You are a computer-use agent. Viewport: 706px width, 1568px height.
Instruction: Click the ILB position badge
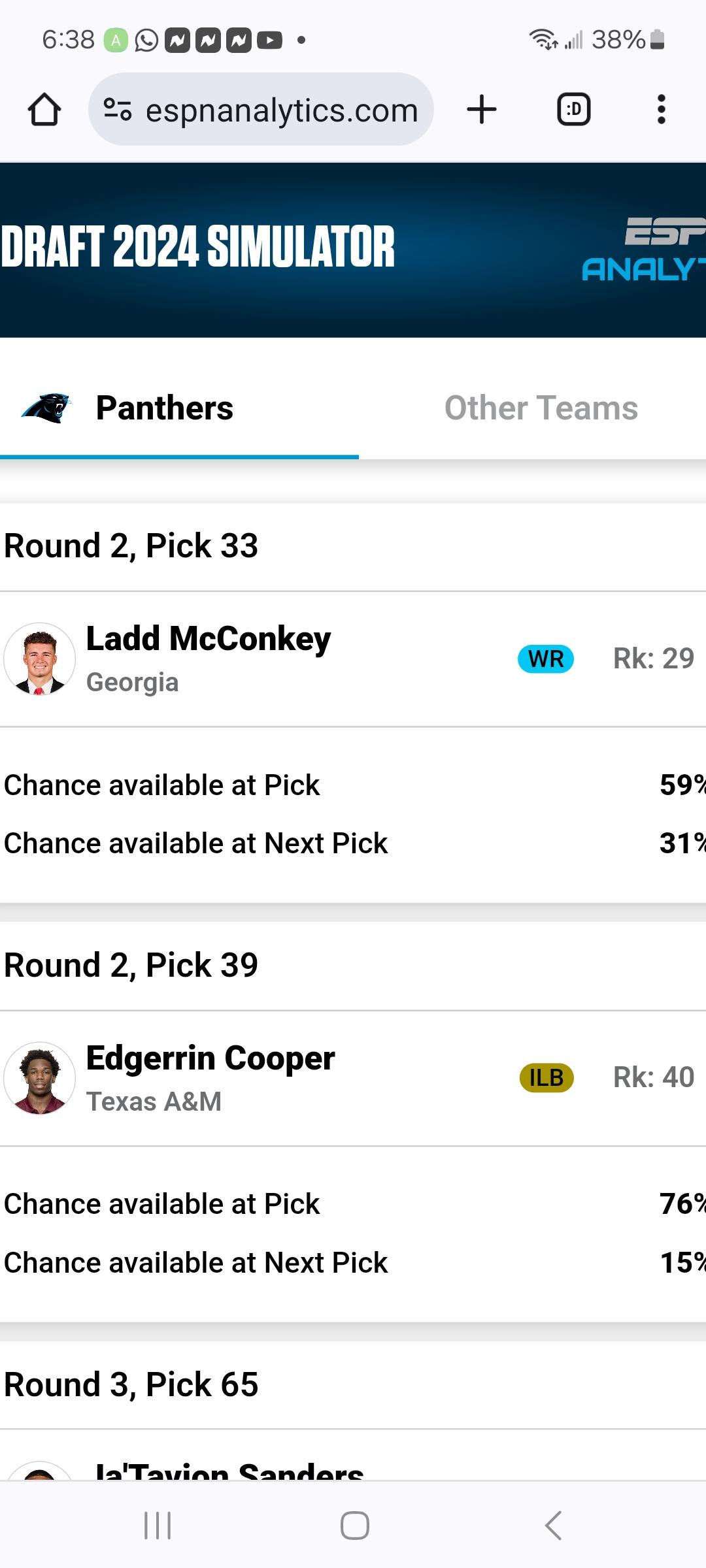tap(546, 1078)
